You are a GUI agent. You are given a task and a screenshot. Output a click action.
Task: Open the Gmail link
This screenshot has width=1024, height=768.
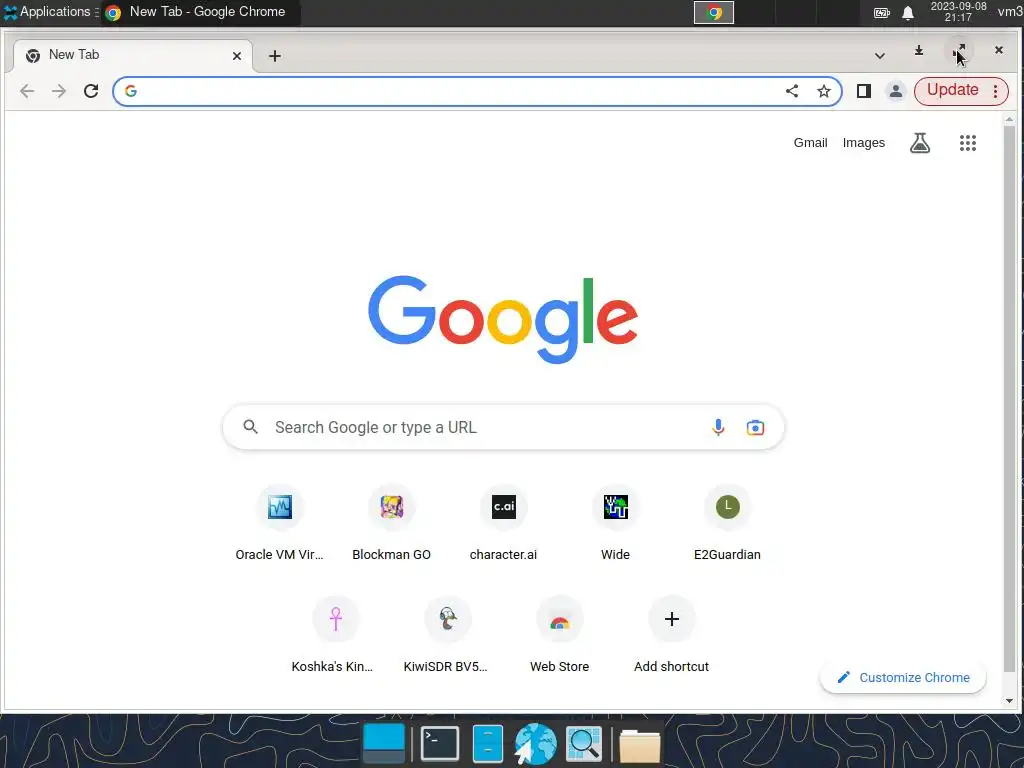tap(810, 143)
